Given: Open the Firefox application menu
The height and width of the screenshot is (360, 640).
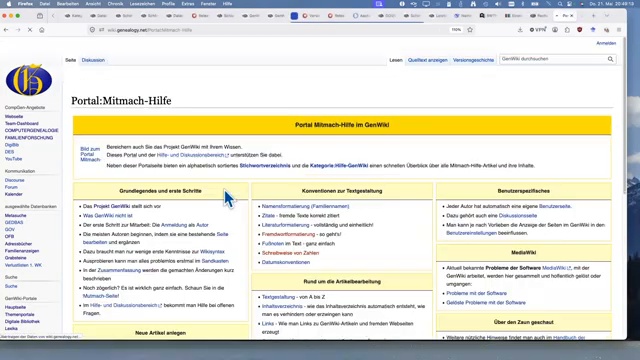Looking at the screenshot, I should (x=619, y=30).
